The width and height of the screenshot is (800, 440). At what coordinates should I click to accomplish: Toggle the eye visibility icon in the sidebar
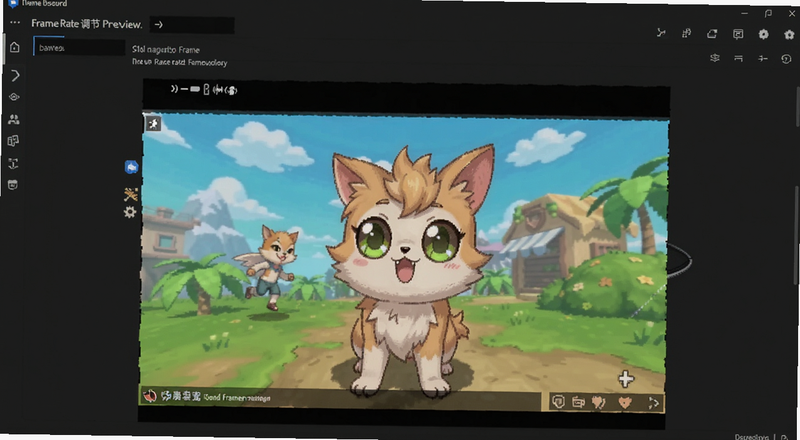pos(14,97)
